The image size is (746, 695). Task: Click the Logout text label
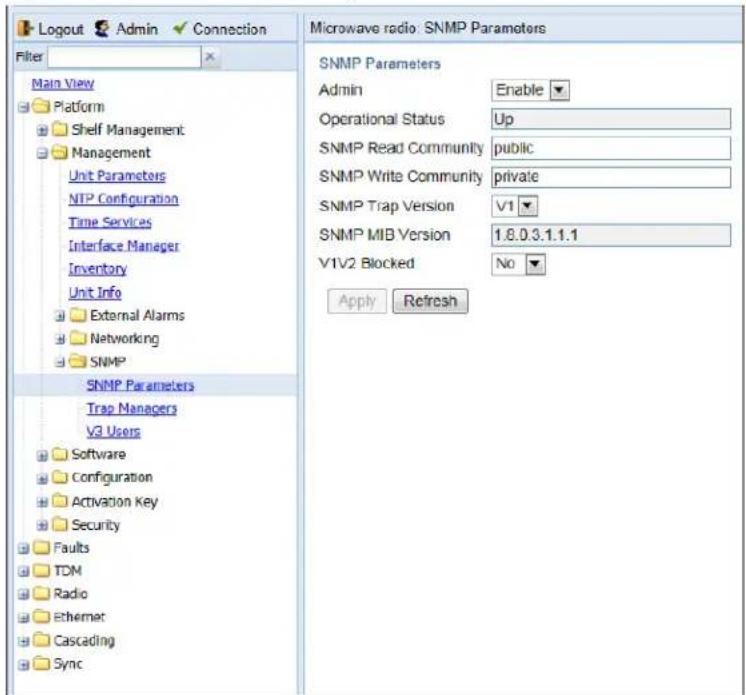coord(60,29)
